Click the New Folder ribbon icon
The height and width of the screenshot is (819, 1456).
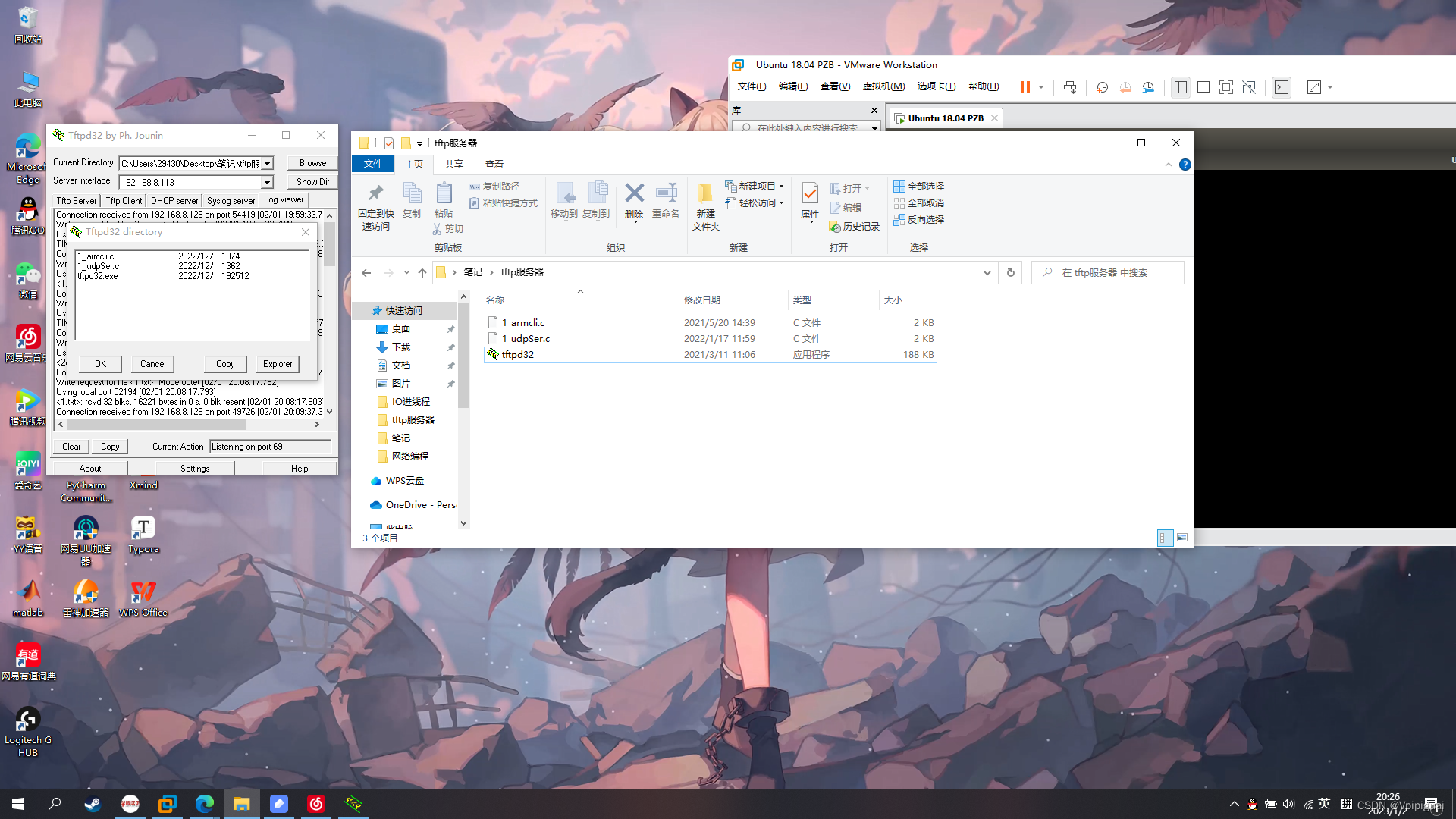pos(705,194)
